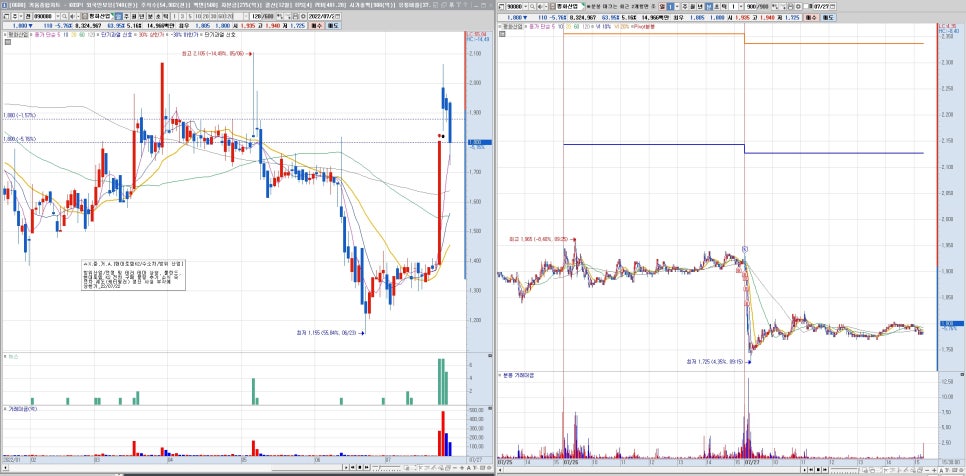This screenshot has width=966, height=476.
Task: Click the play button under left chart
Action: click(346, 467)
